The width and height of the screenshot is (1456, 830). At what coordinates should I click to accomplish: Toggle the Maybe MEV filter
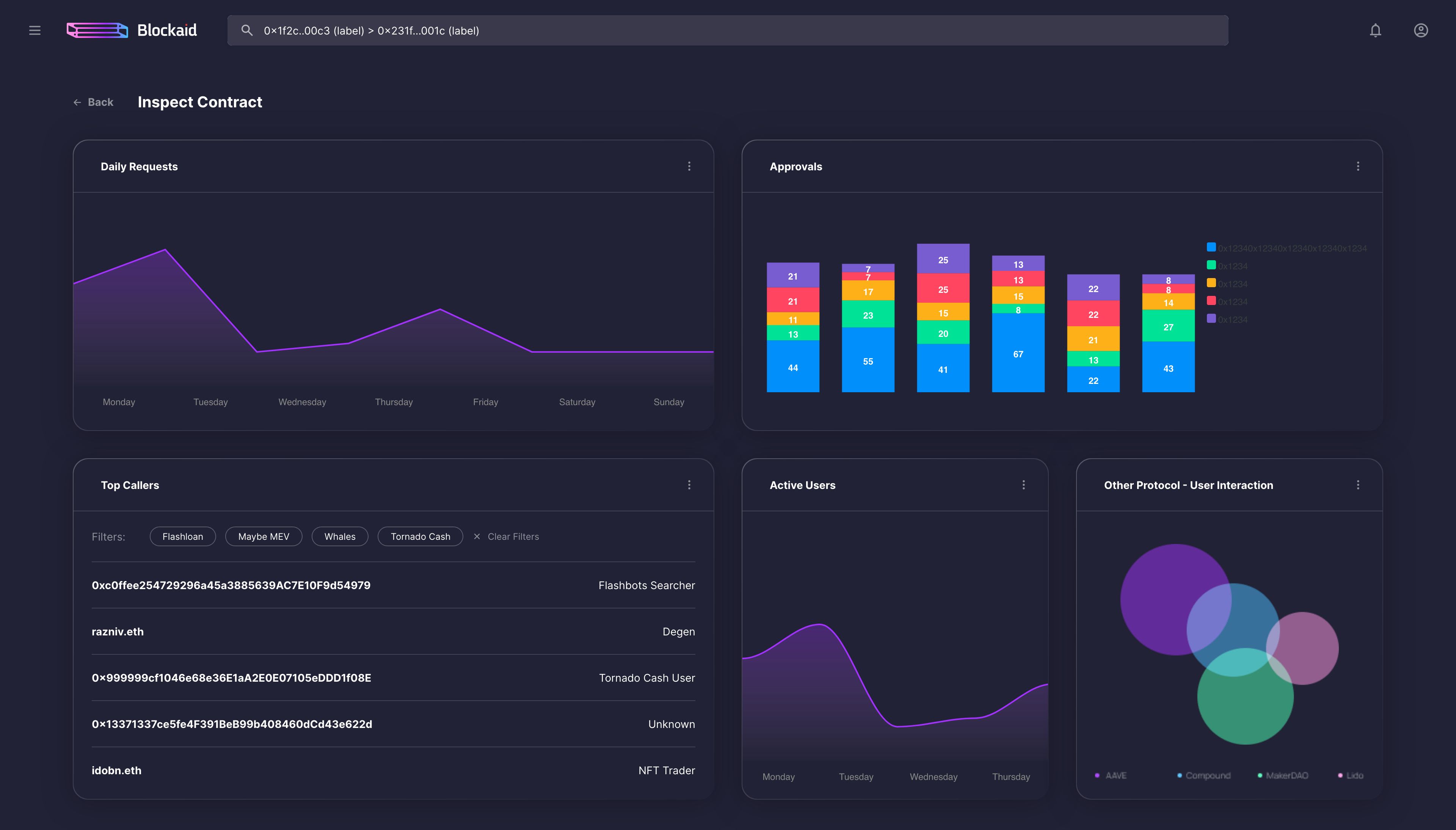click(x=264, y=536)
